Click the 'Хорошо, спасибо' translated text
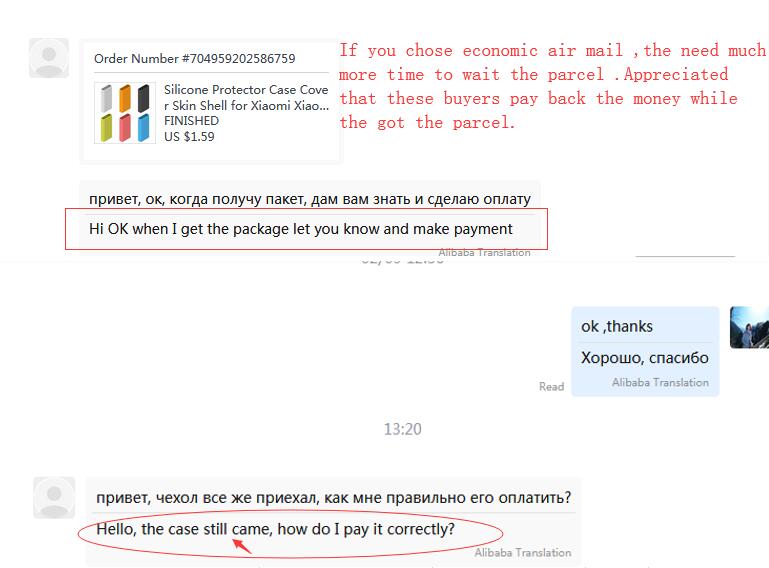Image resolution: width=769 pixels, height=568 pixels. click(x=644, y=358)
